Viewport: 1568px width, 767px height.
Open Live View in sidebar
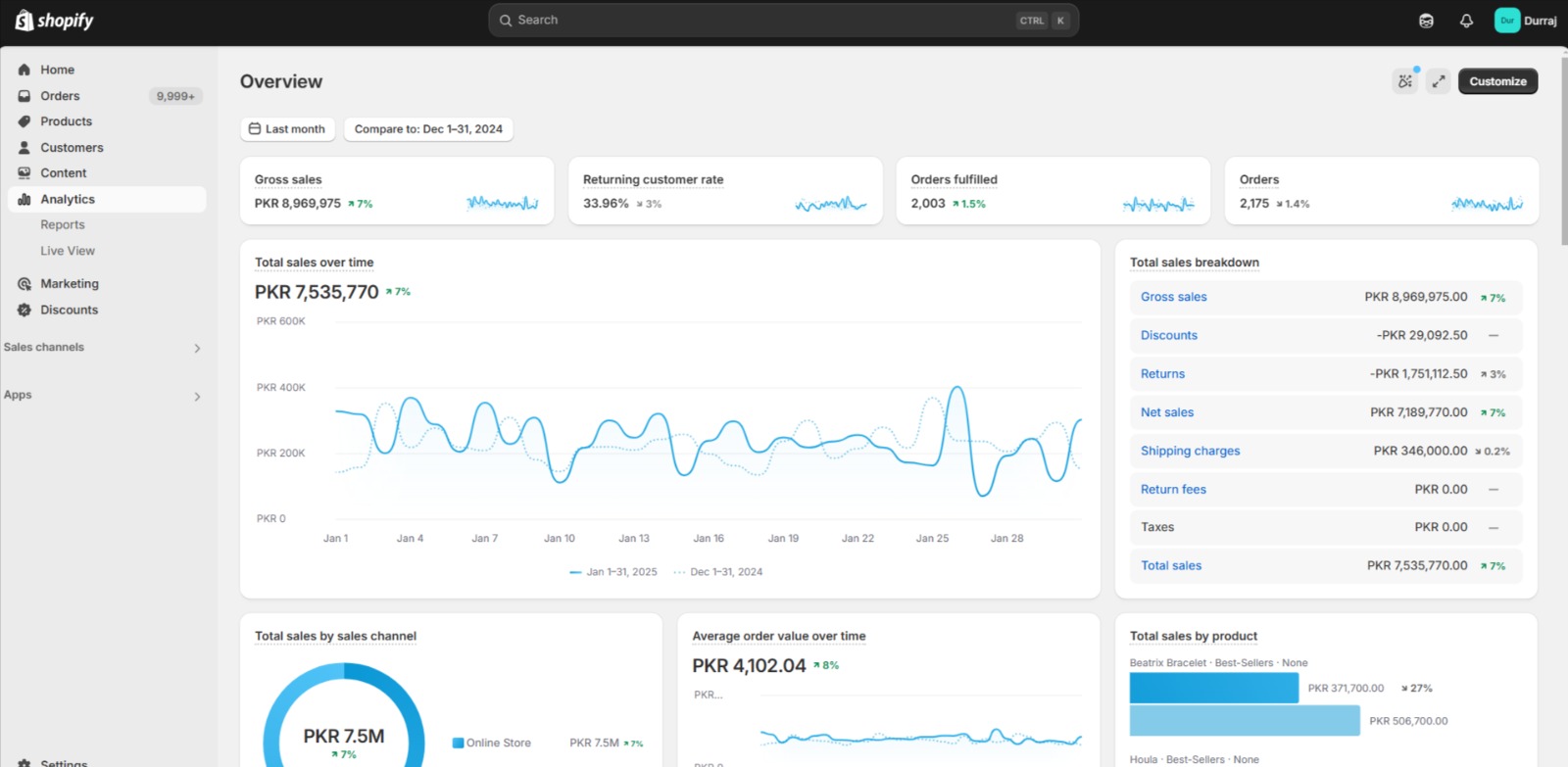pos(68,251)
